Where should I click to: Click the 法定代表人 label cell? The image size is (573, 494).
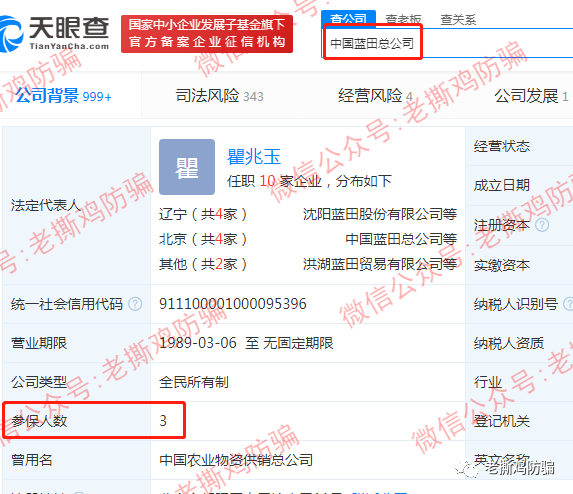tap(77, 205)
